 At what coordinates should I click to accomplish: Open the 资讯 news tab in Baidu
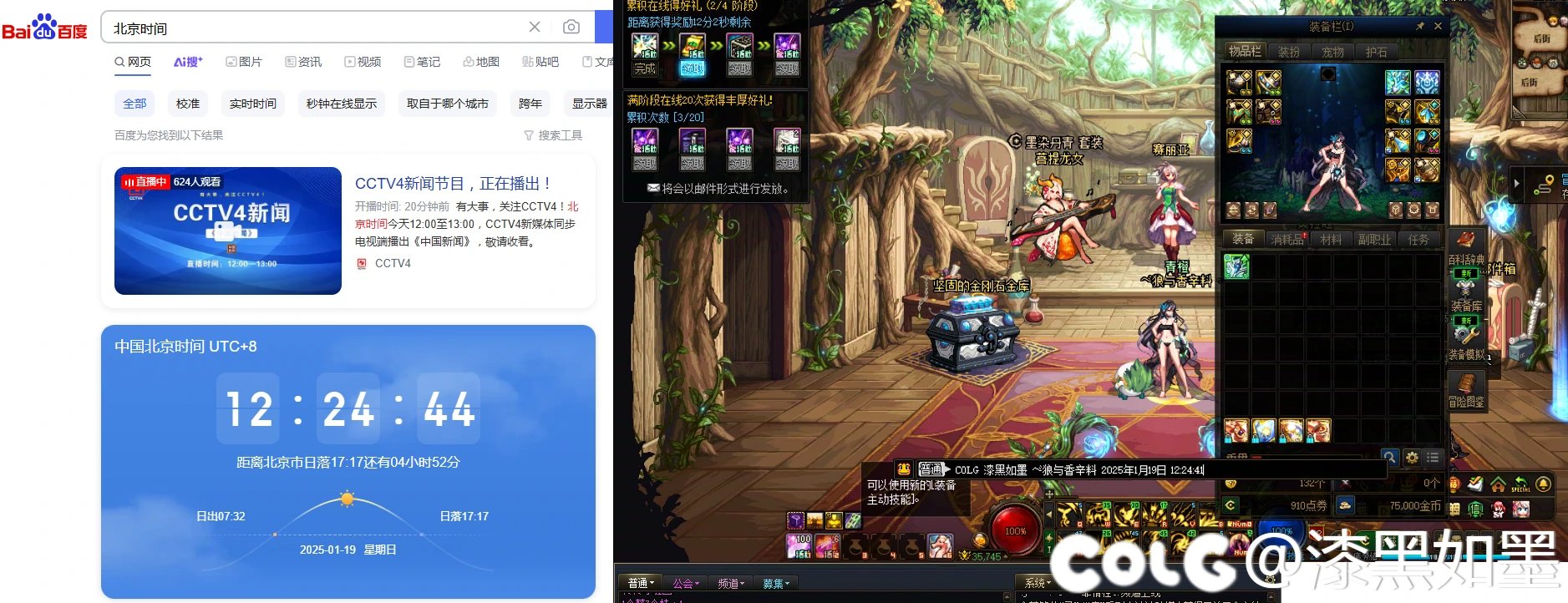point(303,62)
